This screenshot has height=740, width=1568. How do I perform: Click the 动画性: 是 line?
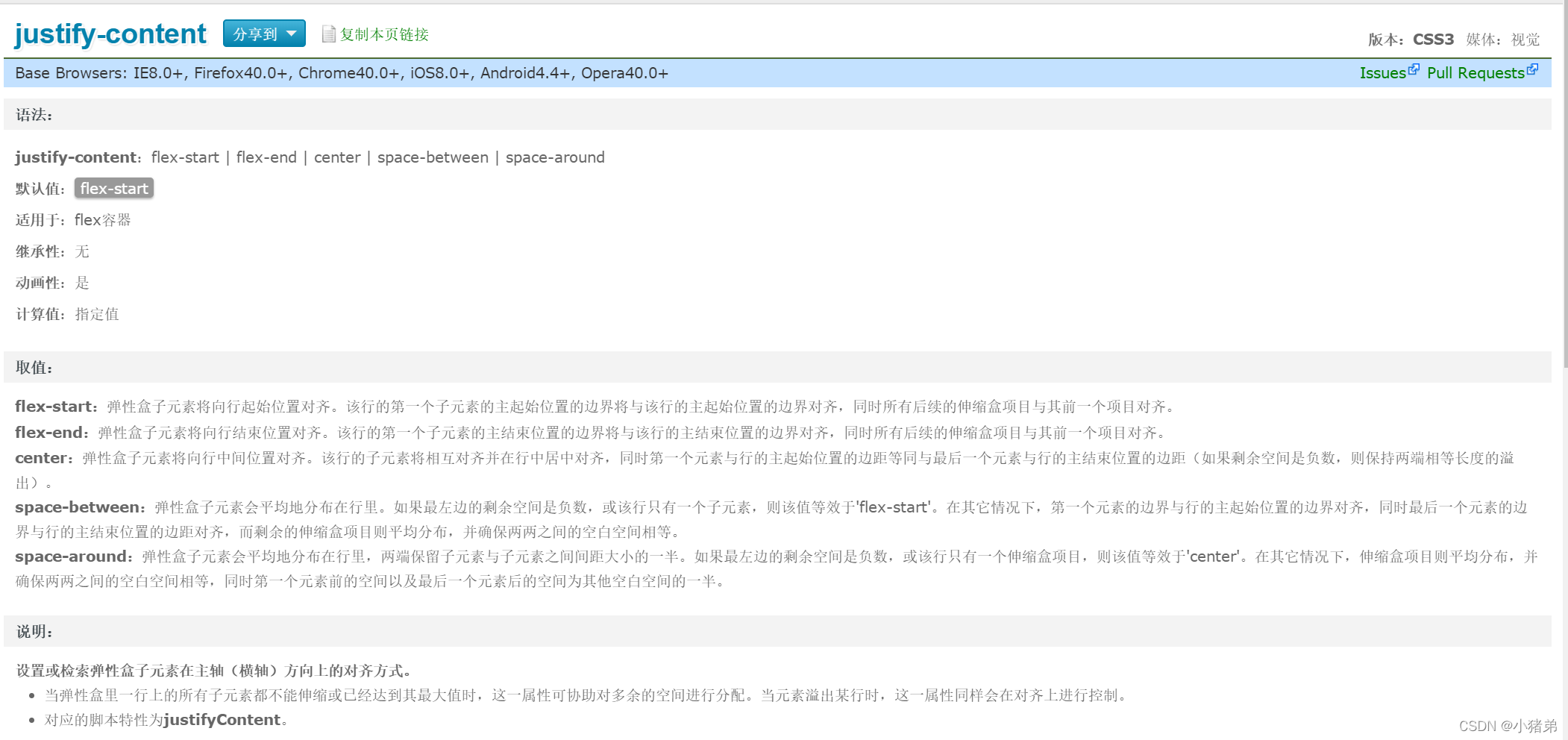click(52, 283)
